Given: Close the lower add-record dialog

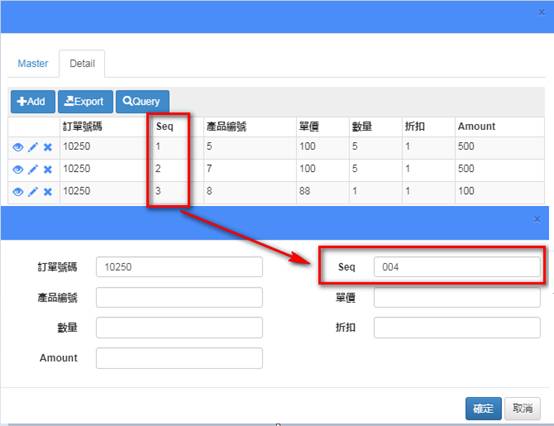Looking at the screenshot, I should [537, 219].
